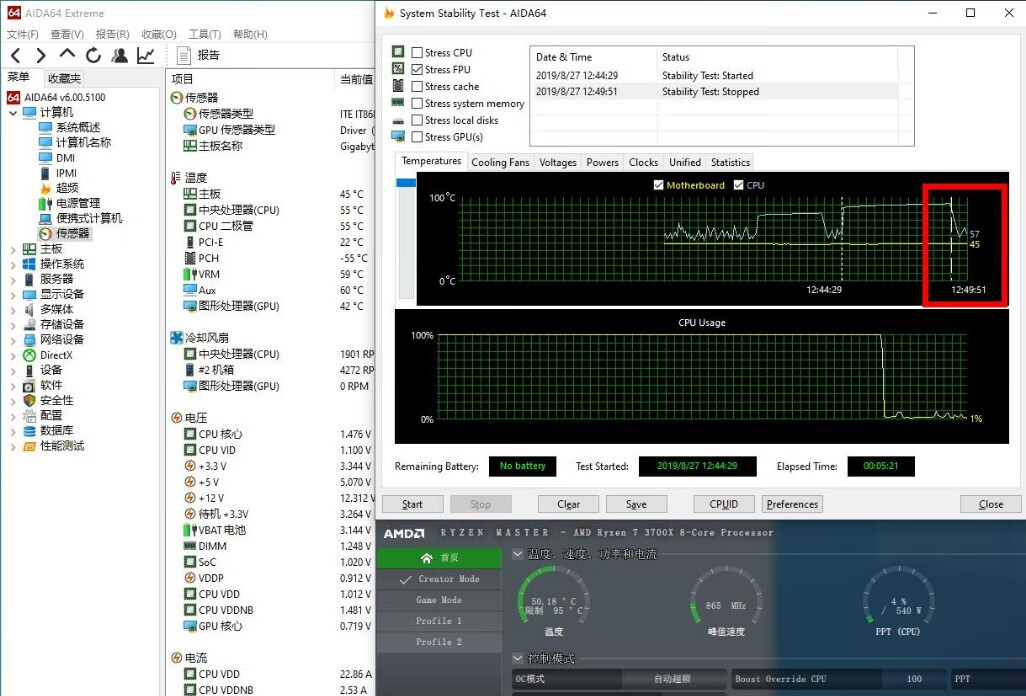Switch to the 收藏夹 tab
The width and height of the screenshot is (1026, 696).
click(64, 78)
